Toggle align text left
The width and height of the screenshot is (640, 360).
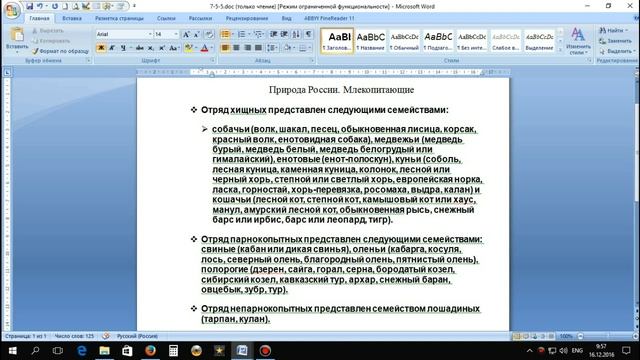pos(225,48)
